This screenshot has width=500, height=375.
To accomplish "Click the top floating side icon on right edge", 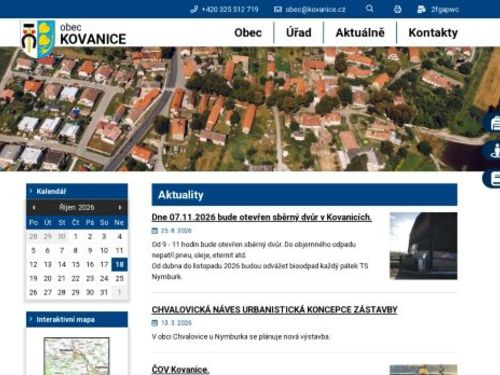I will pyautogui.click(x=493, y=123).
